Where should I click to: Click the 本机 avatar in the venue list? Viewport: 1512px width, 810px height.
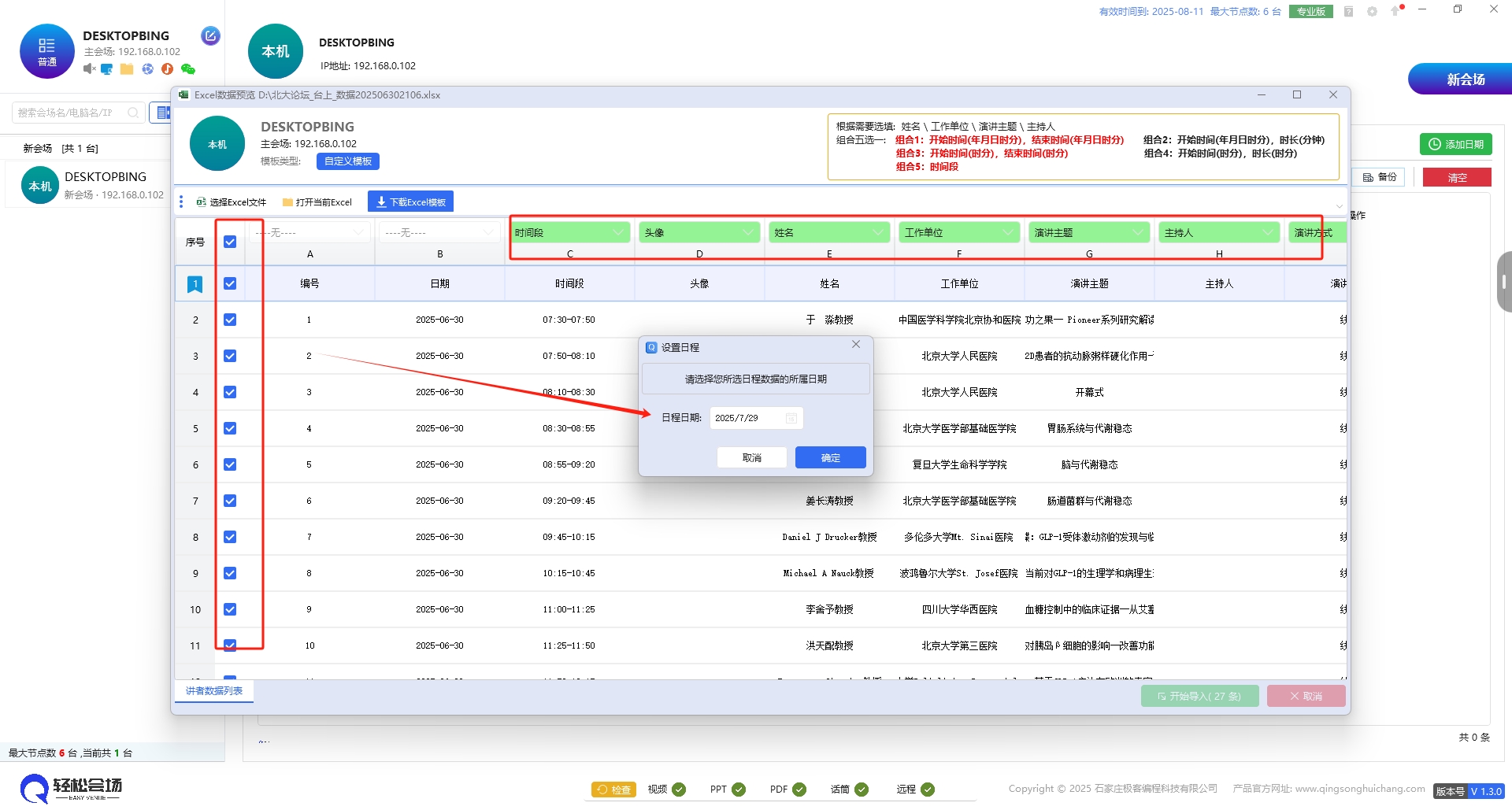pos(40,186)
